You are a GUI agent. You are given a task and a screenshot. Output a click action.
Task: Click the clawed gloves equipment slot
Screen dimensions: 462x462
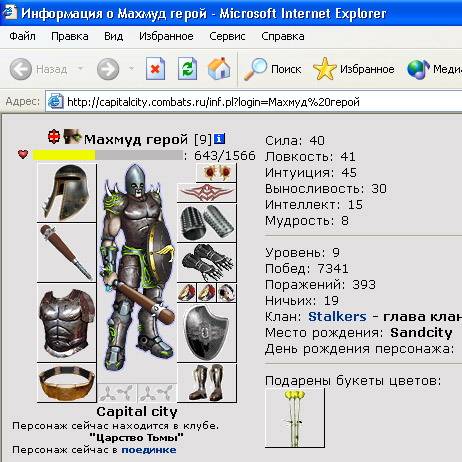[x=207, y=262]
